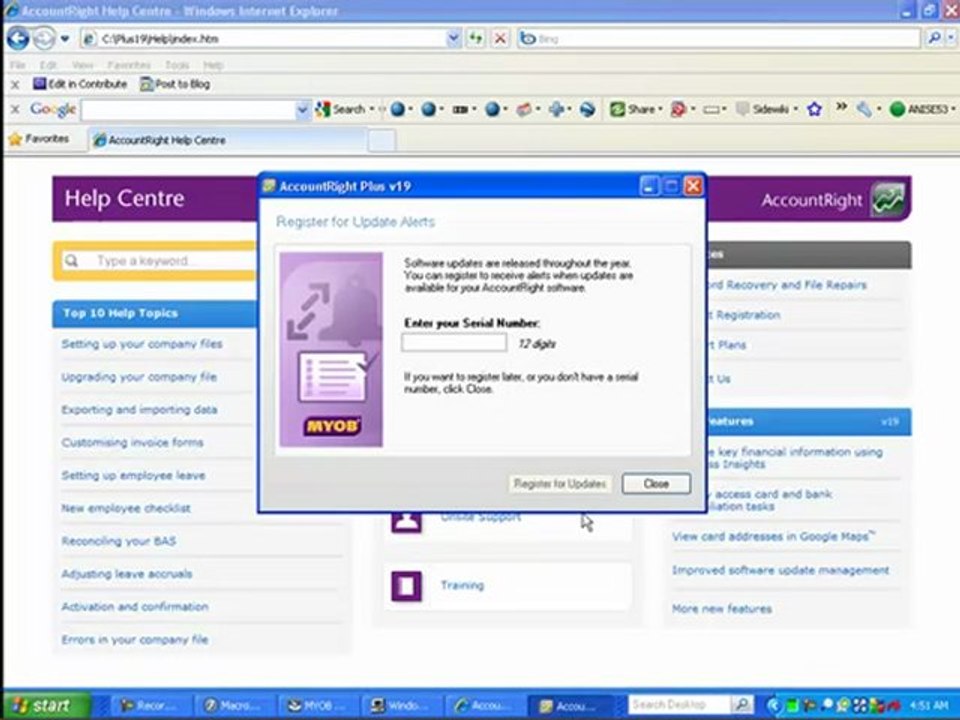Click the Serial Number input field
This screenshot has height=720, width=960.
coord(454,343)
